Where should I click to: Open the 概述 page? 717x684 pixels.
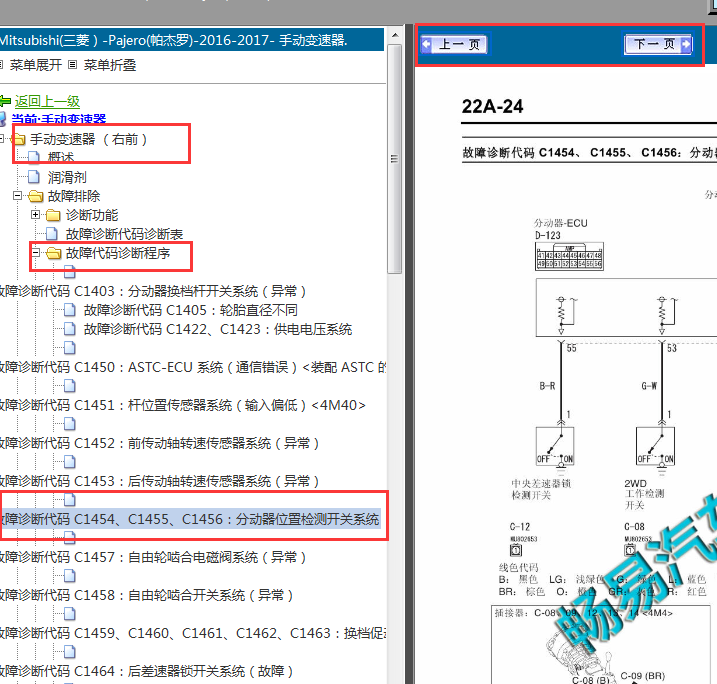(61, 157)
